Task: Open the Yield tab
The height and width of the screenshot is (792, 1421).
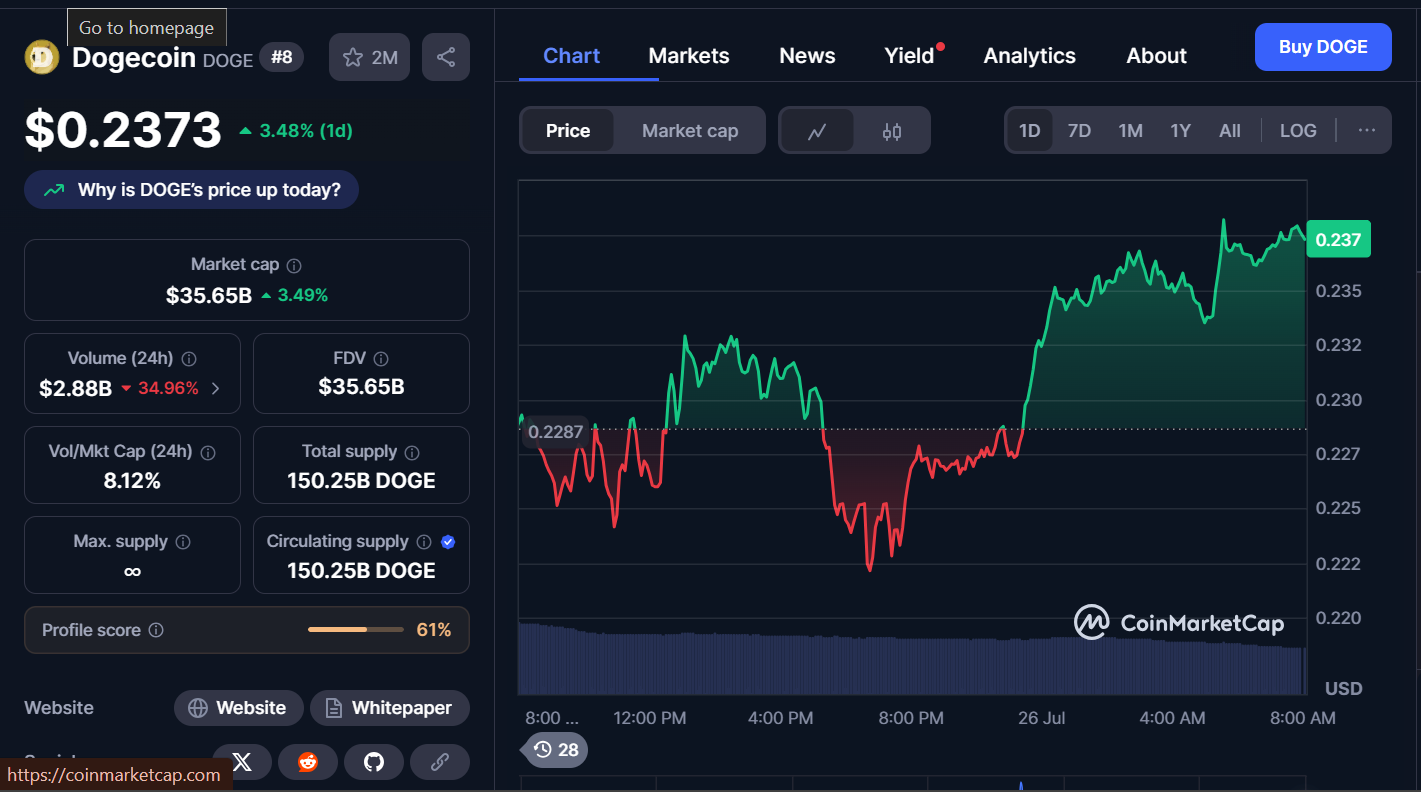Action: point(909,56)
